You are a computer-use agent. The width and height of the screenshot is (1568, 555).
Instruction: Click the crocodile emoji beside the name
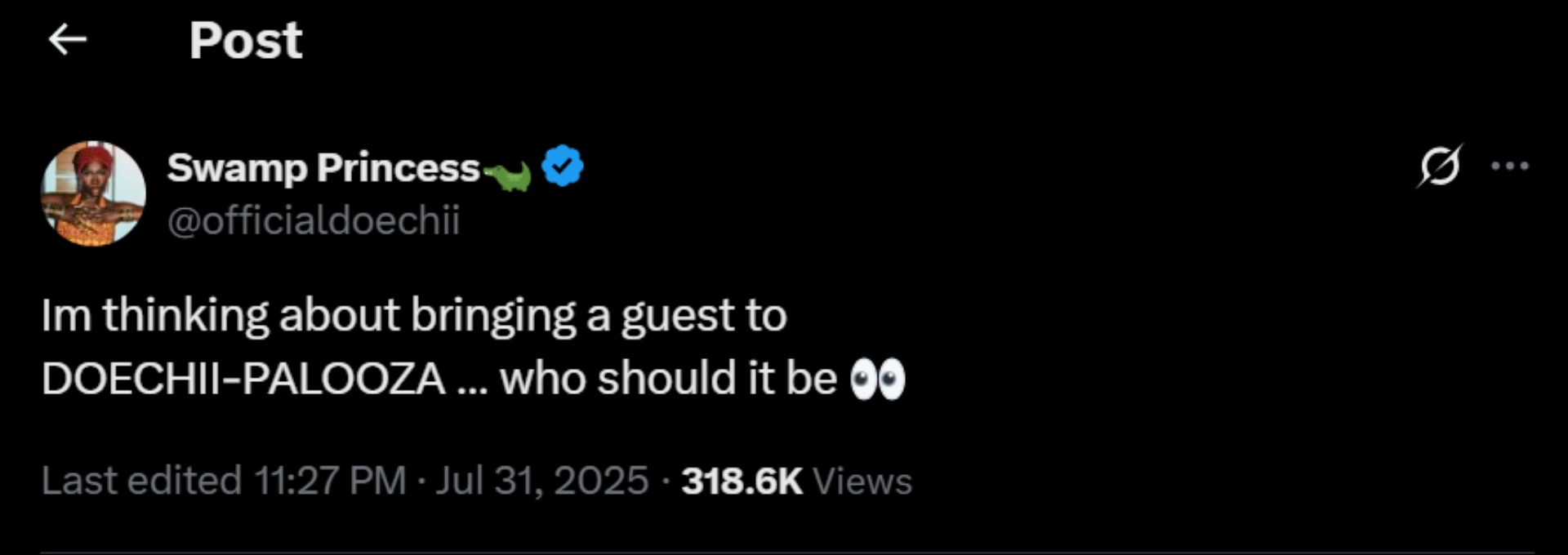508,175
